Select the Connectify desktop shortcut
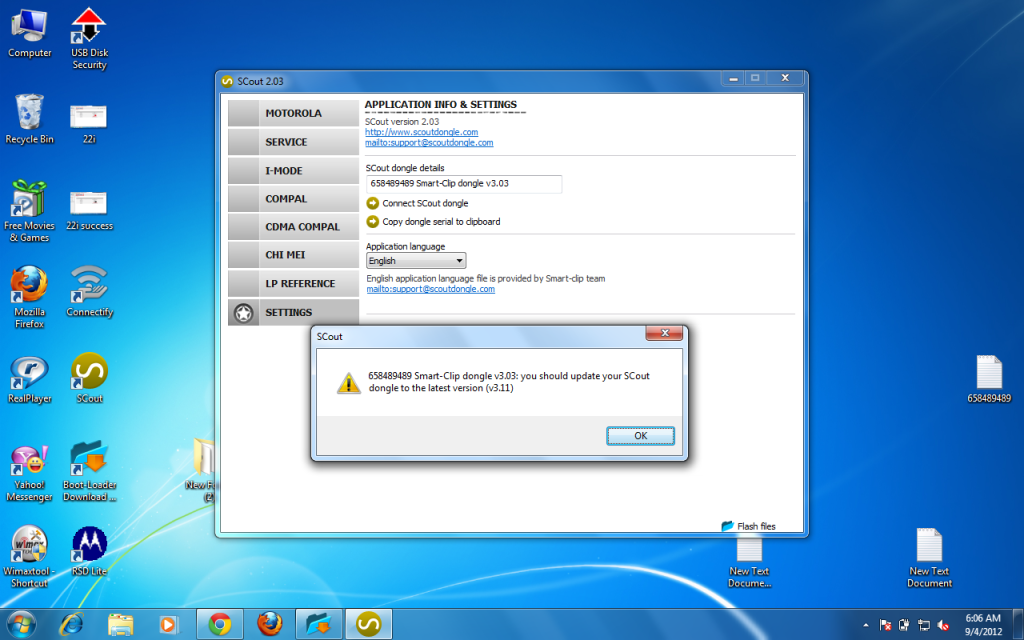Viewport: 1024px width, 640px height. tap(89, 291)
